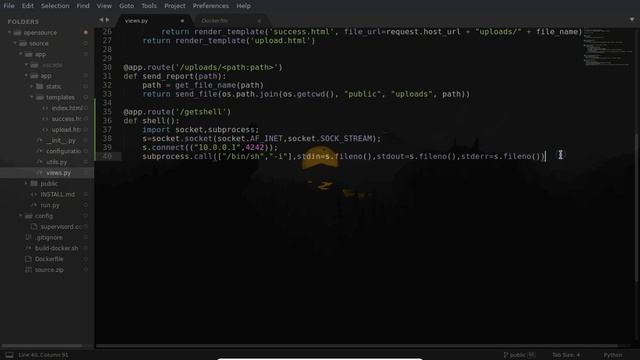The height and width of the screenshot is (360, 640).
Task: Click the editor vertical scrollbar
Action: pyautogui.click(x=637, y=207)
